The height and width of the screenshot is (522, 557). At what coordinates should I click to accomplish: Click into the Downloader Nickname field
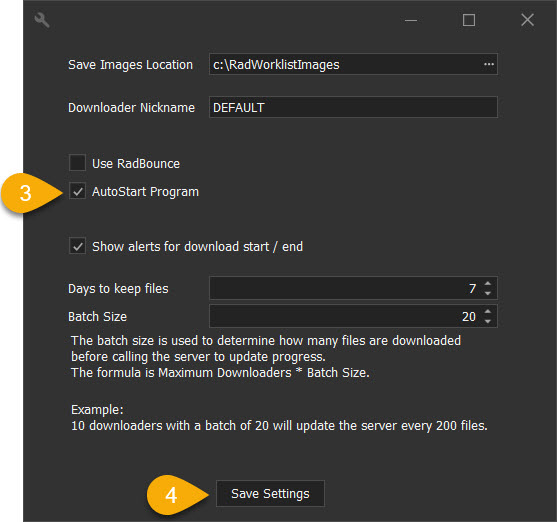tap(353, 107)
